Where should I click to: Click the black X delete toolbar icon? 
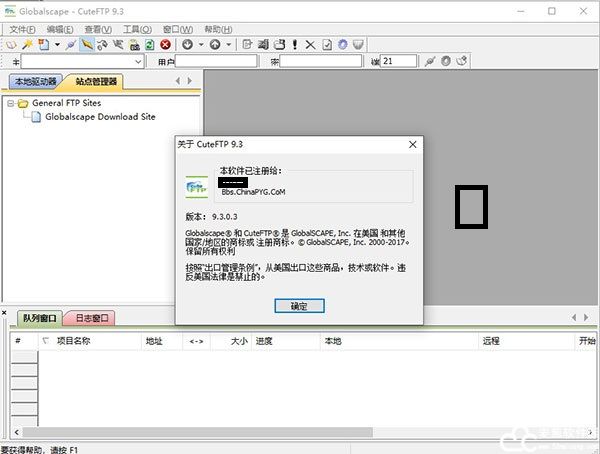311,45
